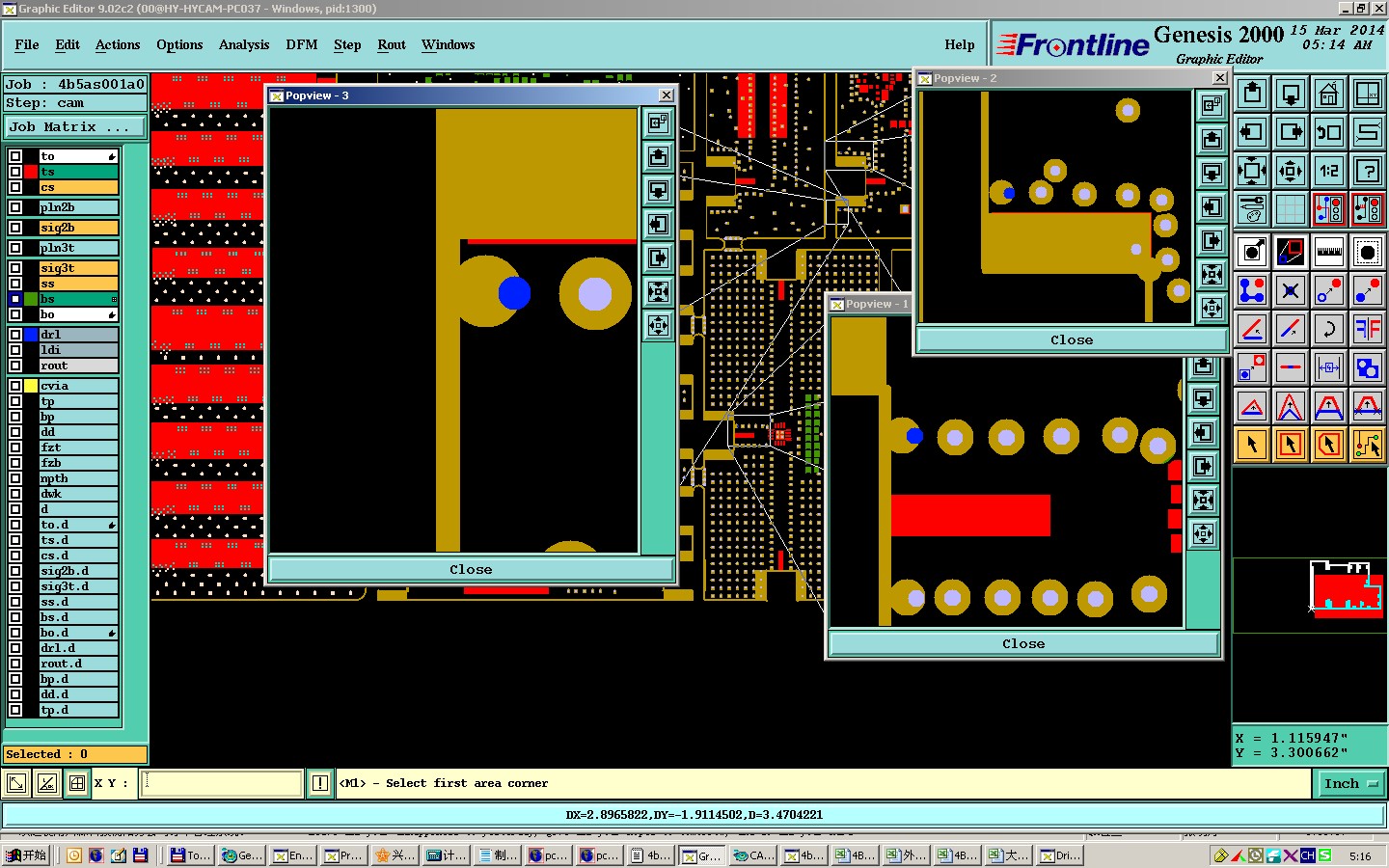The height and width of the screenshot is (868, 1389).
Task: Enable the checkbox for layer drl
Action: [15, 335]
